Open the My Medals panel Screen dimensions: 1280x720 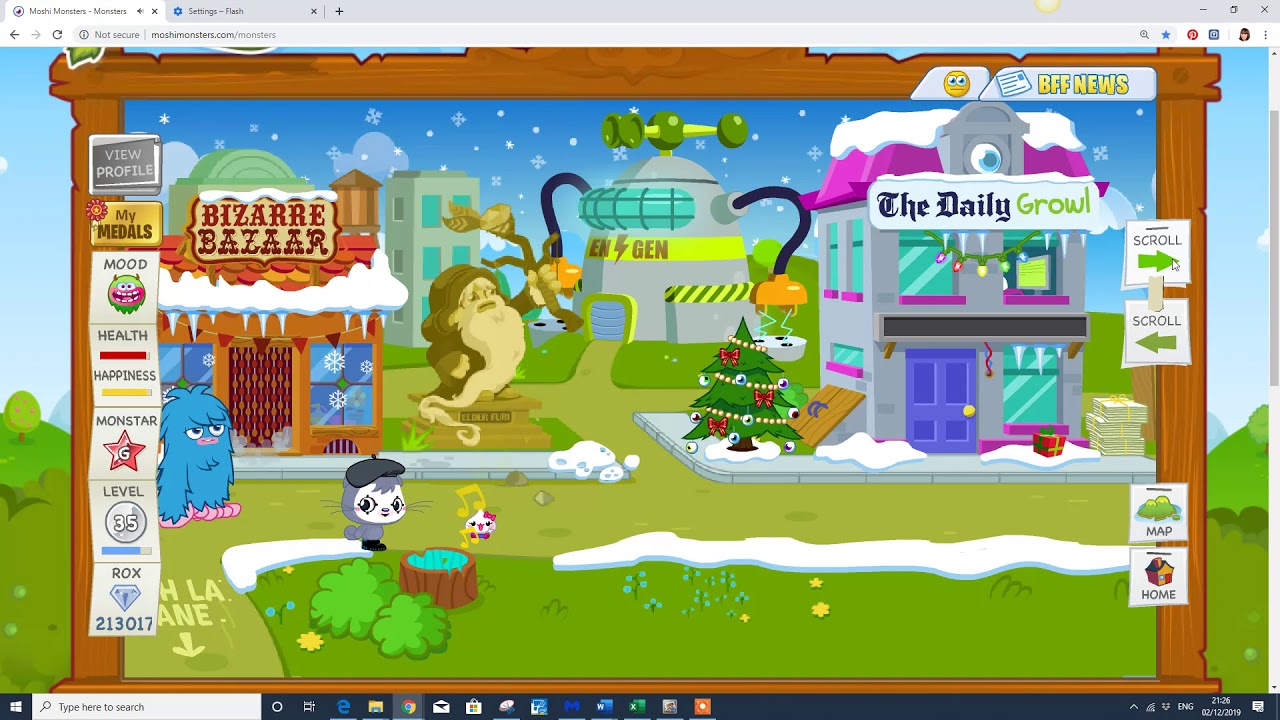[124, 223]
